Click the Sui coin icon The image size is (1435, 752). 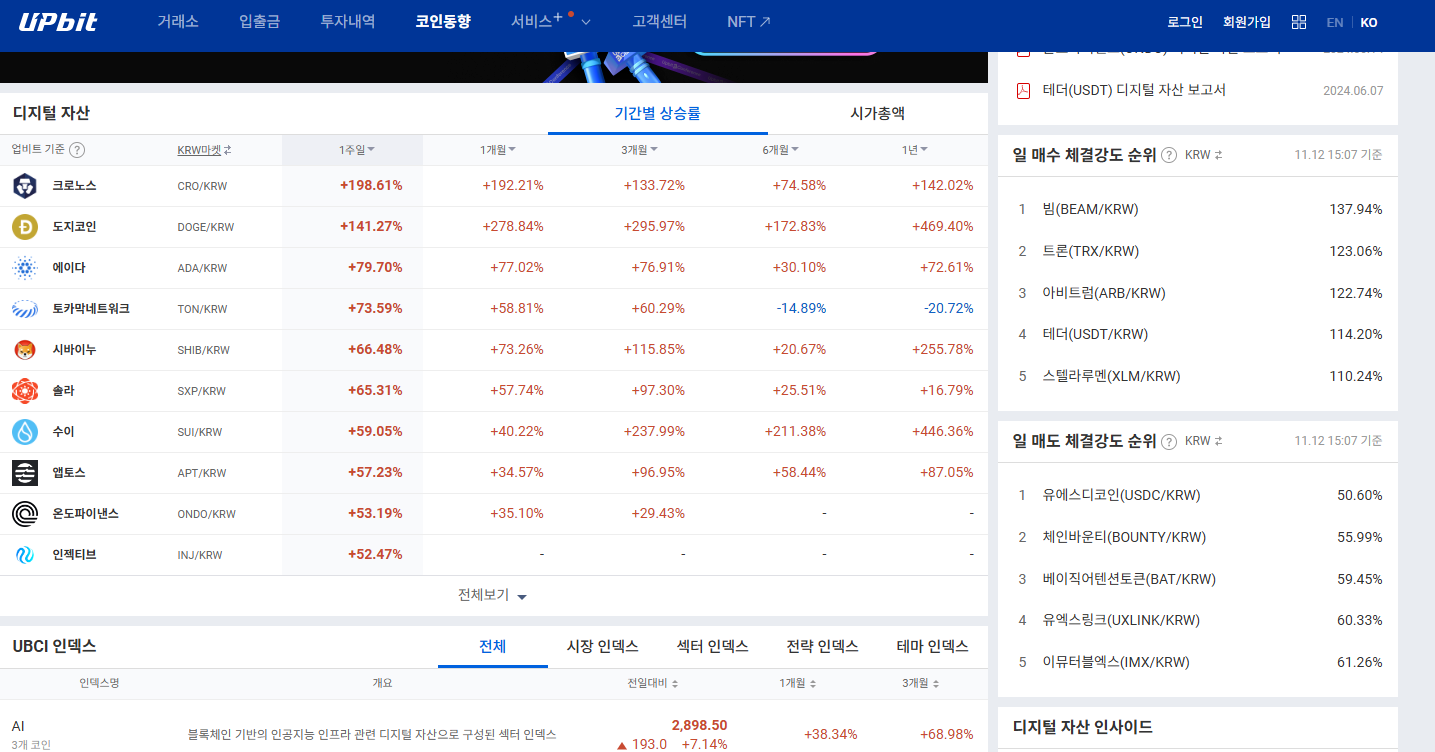point(25,432)
